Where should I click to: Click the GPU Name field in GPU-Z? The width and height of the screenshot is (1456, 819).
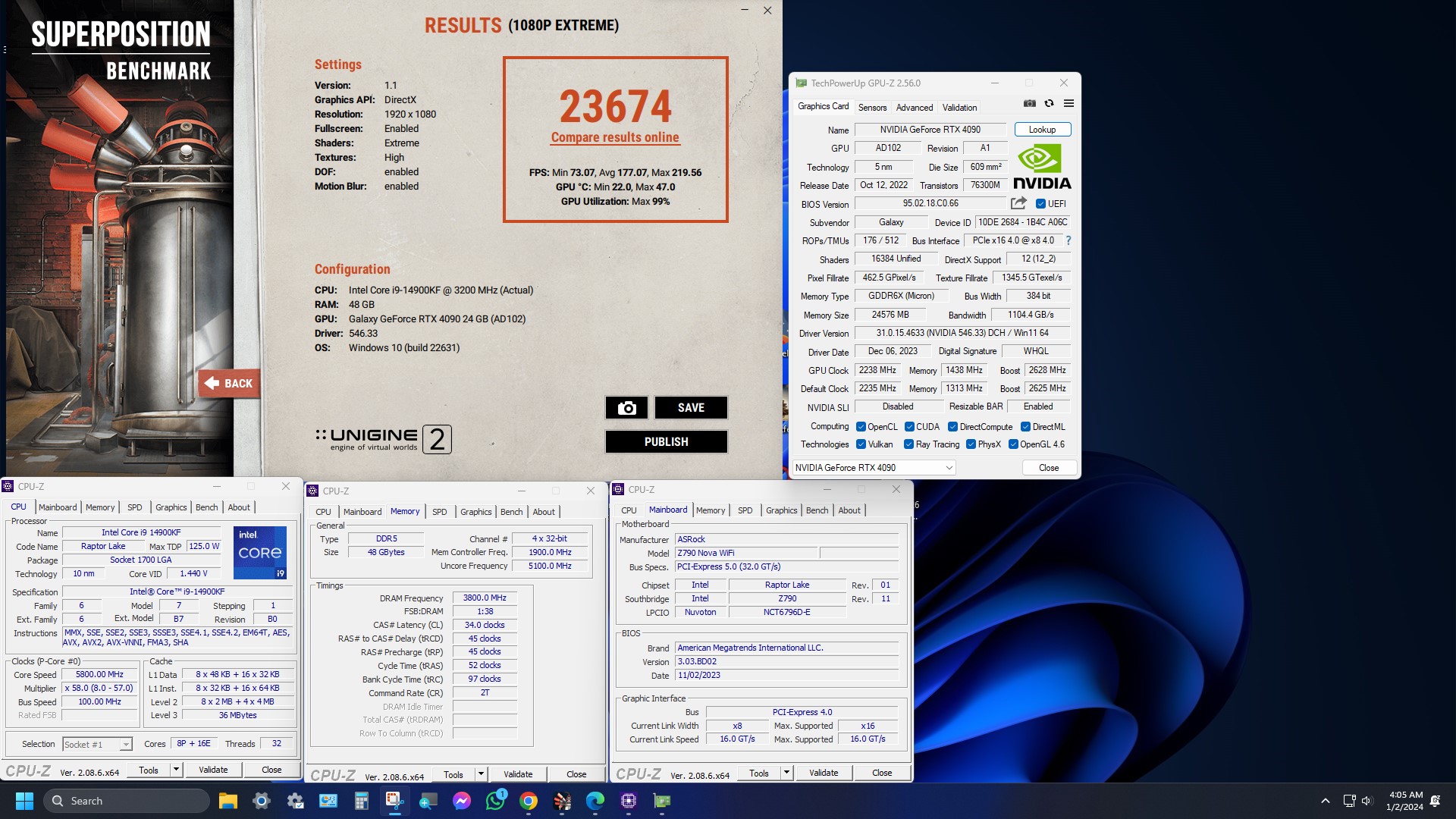point(930,130)
